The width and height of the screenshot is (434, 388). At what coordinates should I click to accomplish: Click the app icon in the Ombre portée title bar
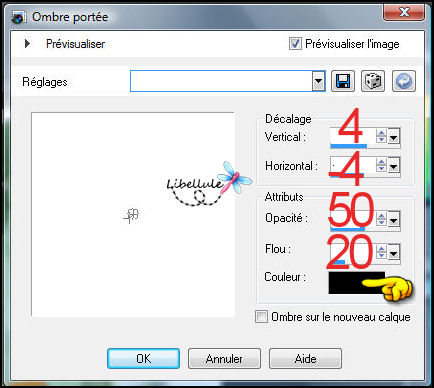(x=19, y=17)
